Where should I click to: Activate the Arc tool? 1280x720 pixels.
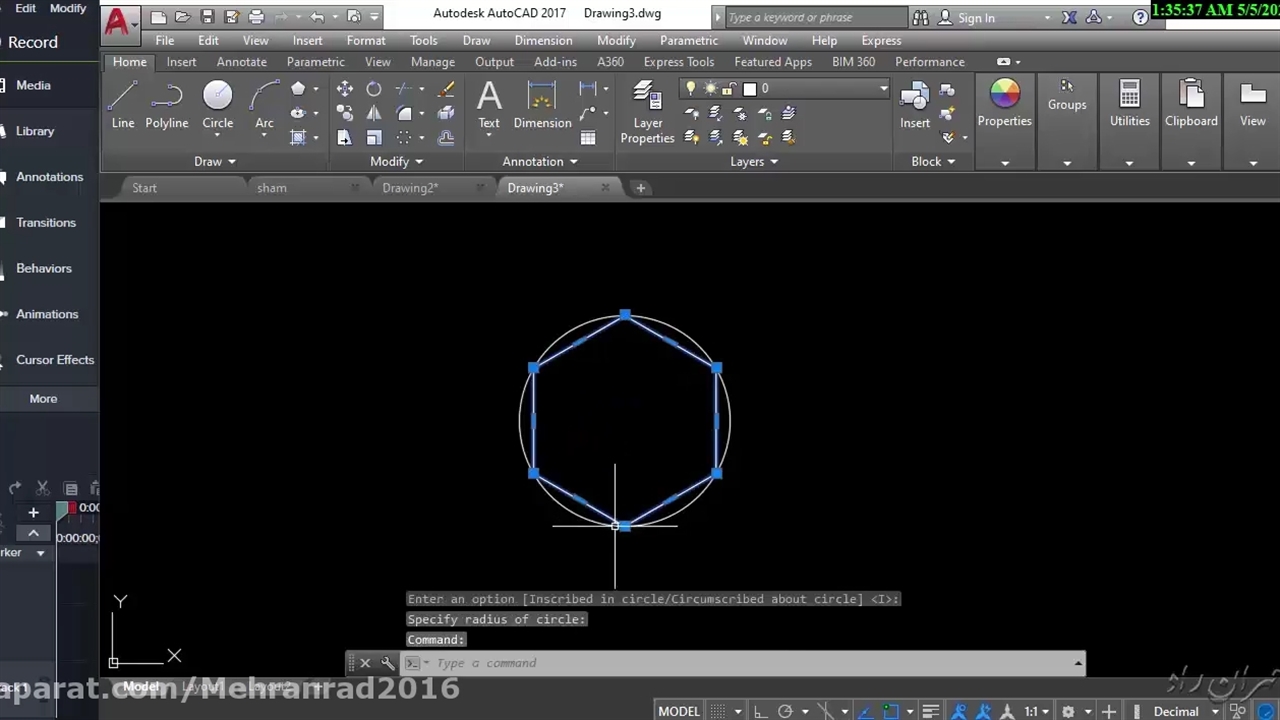tap(264, 105)
